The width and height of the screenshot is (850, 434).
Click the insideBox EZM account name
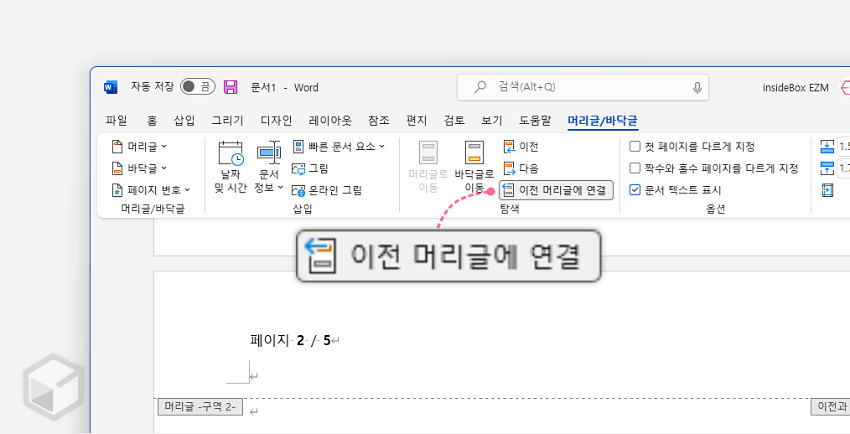pyautogui.click(x=795, y=87)
